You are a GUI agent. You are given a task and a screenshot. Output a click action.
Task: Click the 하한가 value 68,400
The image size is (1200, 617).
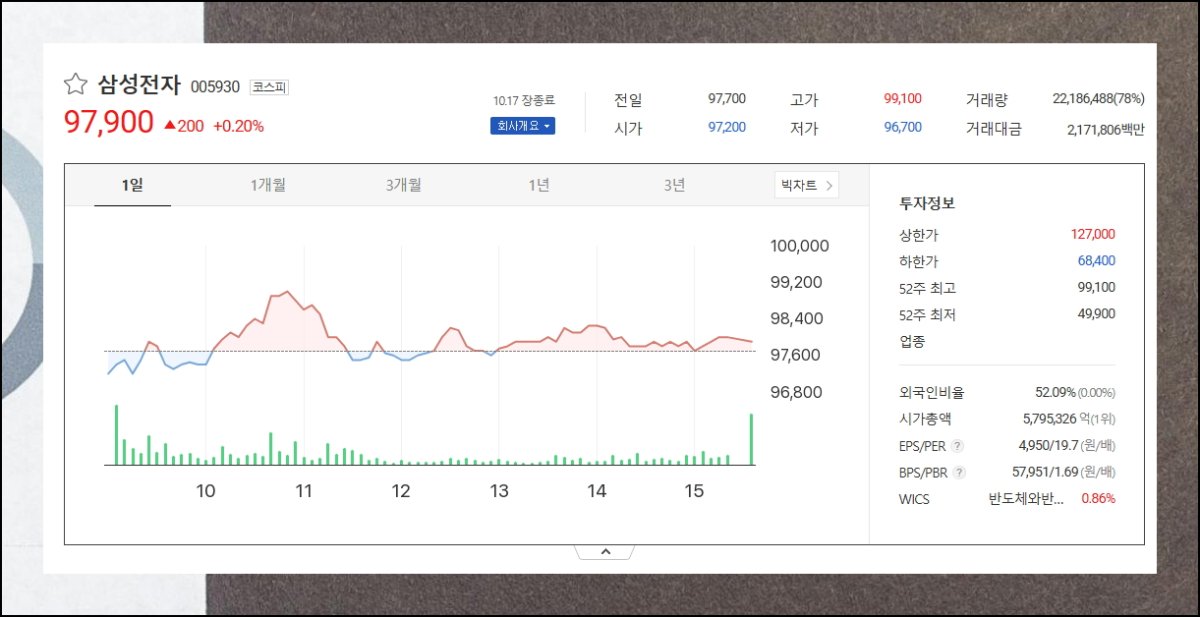(1096, 261)
